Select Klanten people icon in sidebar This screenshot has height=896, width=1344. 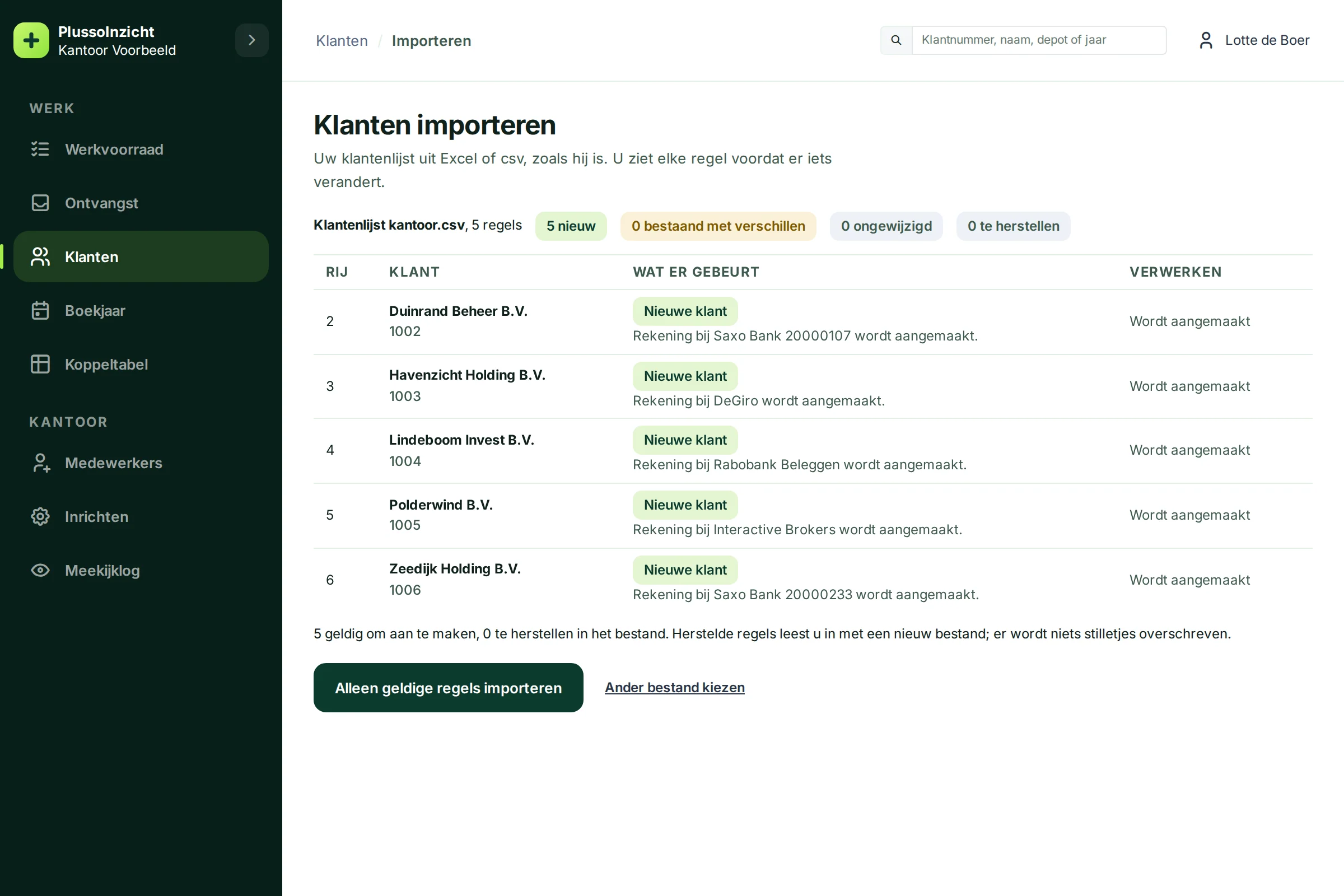40,256
